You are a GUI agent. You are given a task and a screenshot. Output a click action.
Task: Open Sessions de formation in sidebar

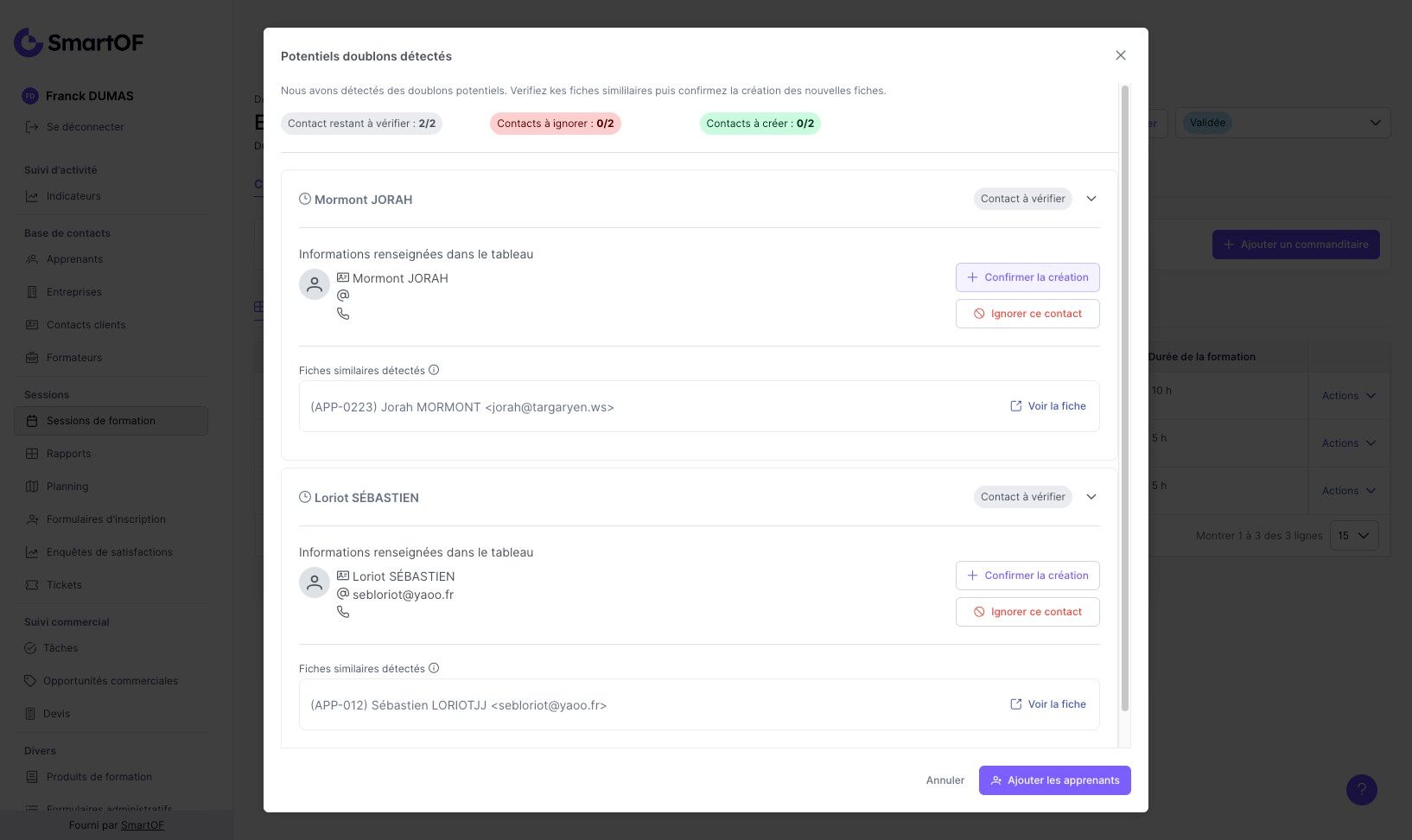coord(101,421)
